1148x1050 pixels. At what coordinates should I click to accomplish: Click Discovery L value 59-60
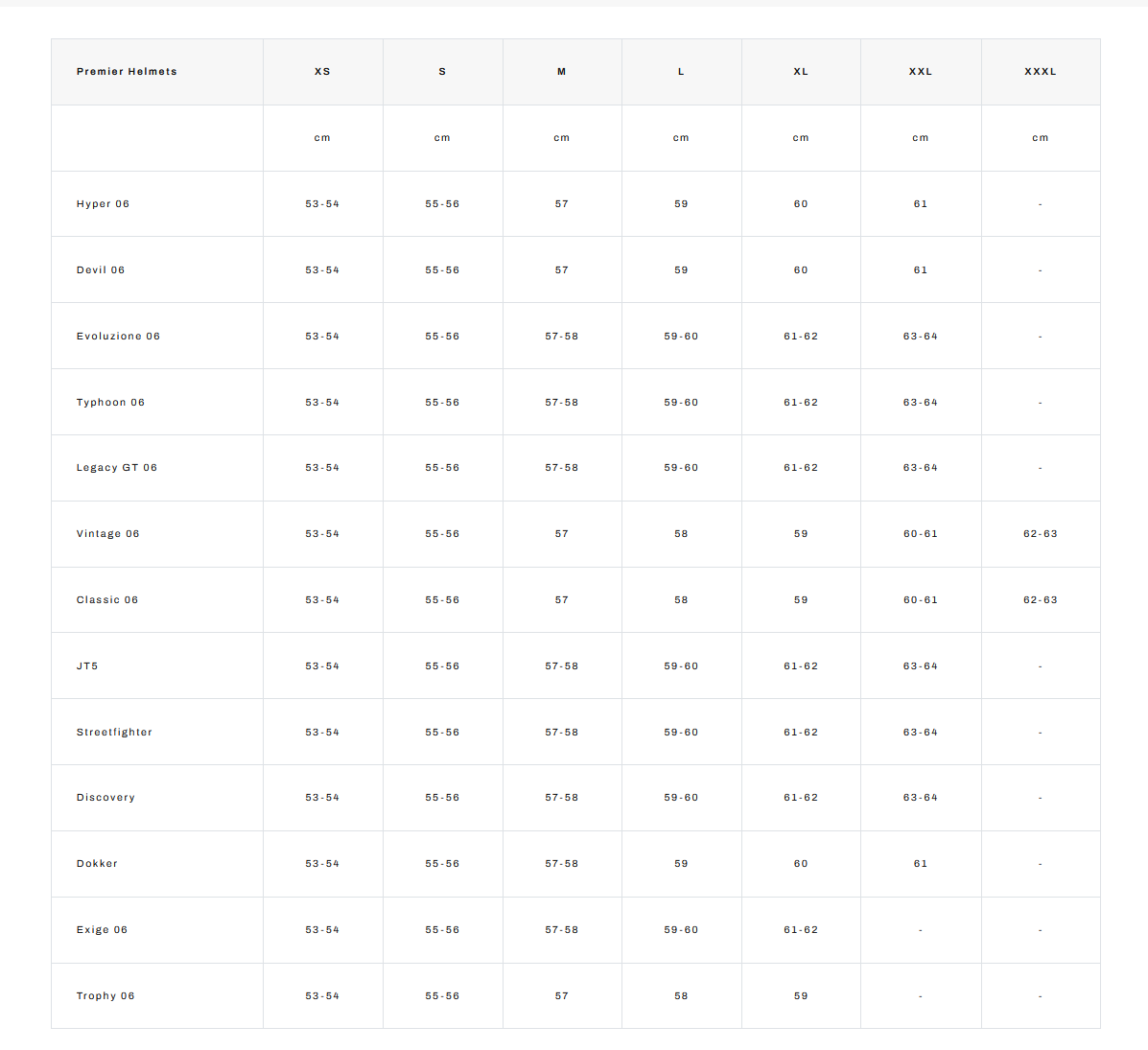coord(681,798)
